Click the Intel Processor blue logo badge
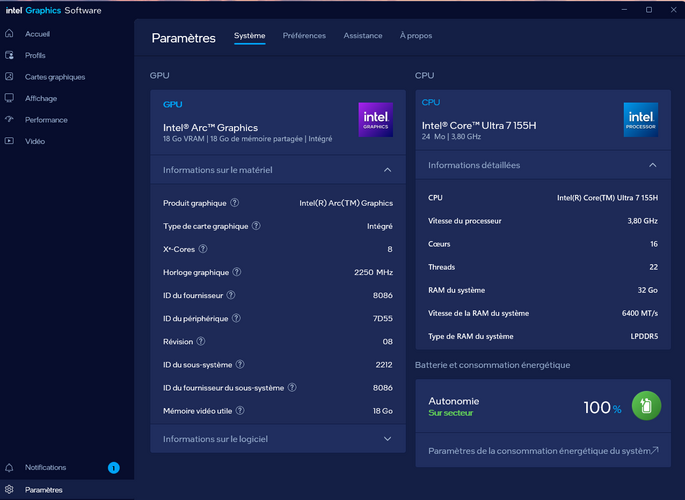Viewport: 685px width, 500px height. pos(640,120)
